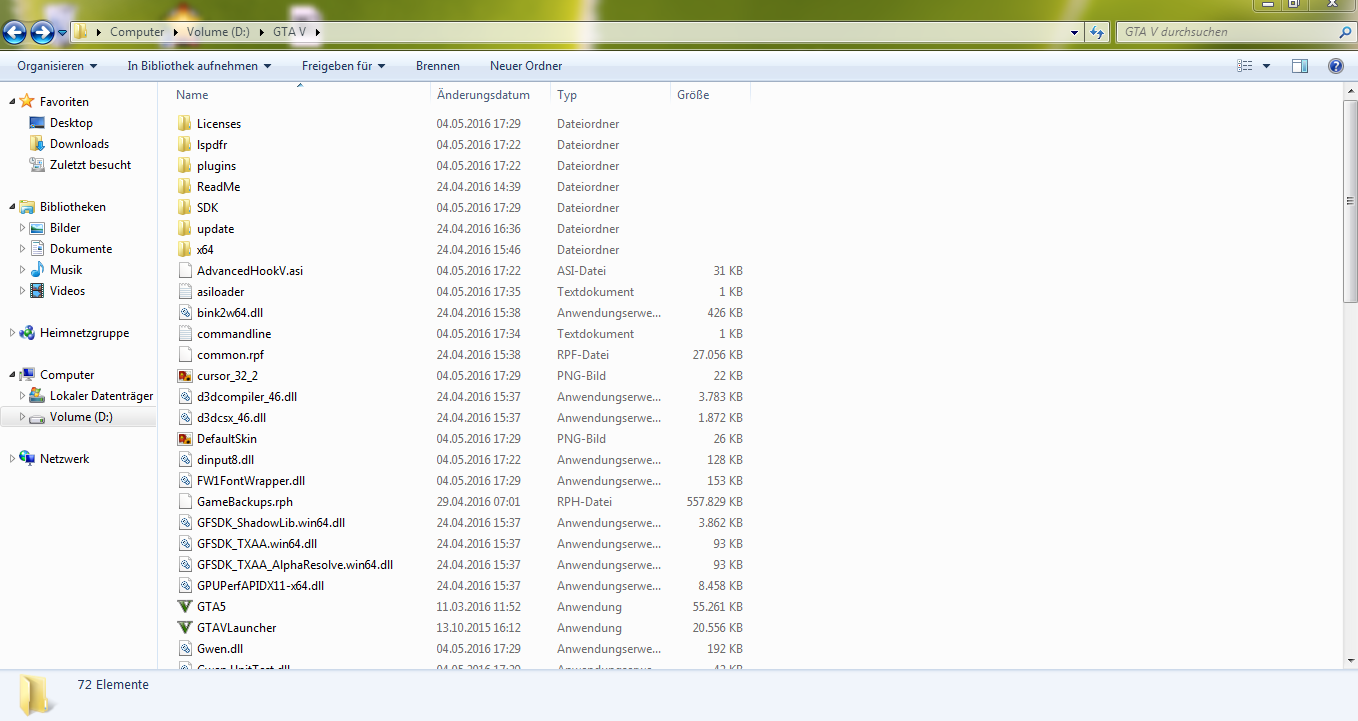Screen dimensions: 1358x721
Task: Sort by Änderungsdatum column header
Action: [x=491, y=95]
